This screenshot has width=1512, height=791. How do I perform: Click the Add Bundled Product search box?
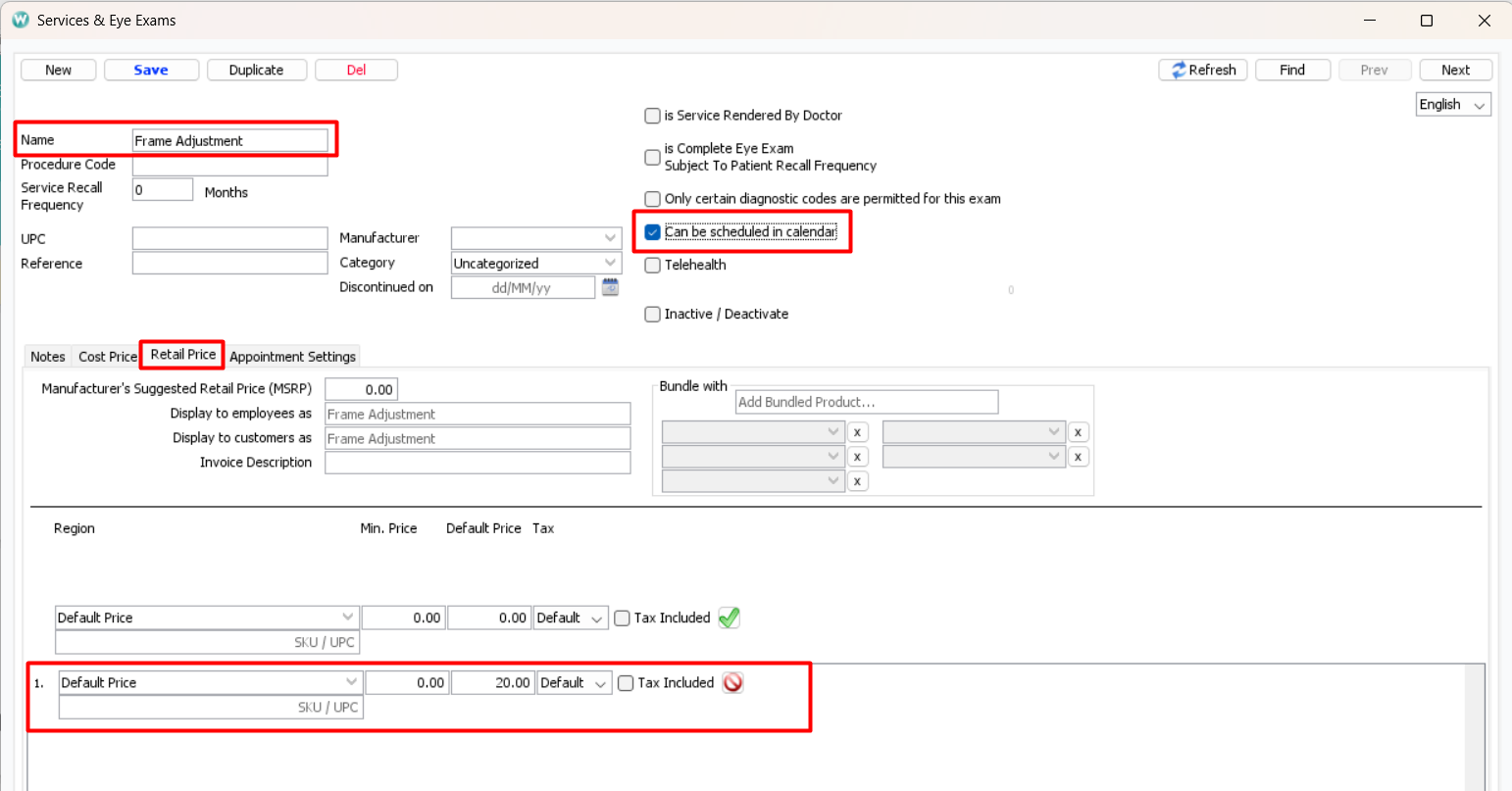tap(867, 402)
